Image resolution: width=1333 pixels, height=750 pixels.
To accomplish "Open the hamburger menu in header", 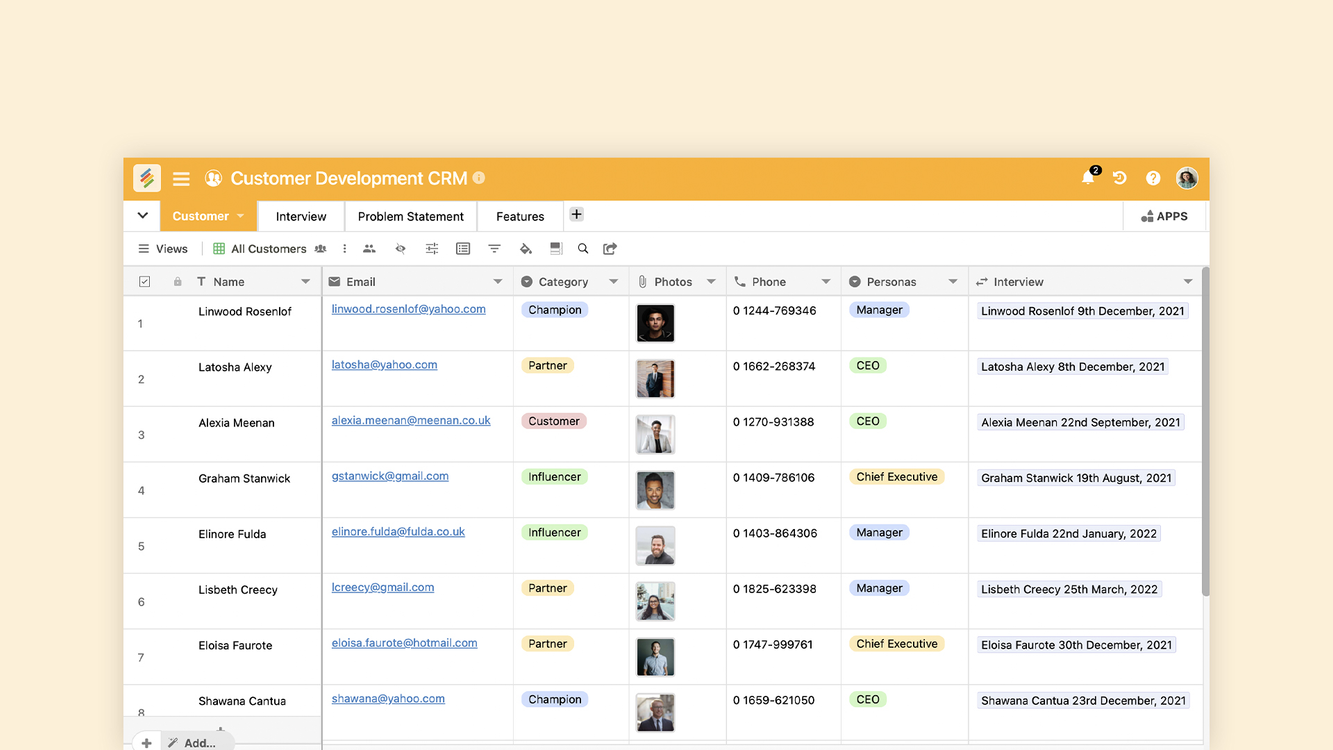I will pyautogui.click(x=181, y=179).
